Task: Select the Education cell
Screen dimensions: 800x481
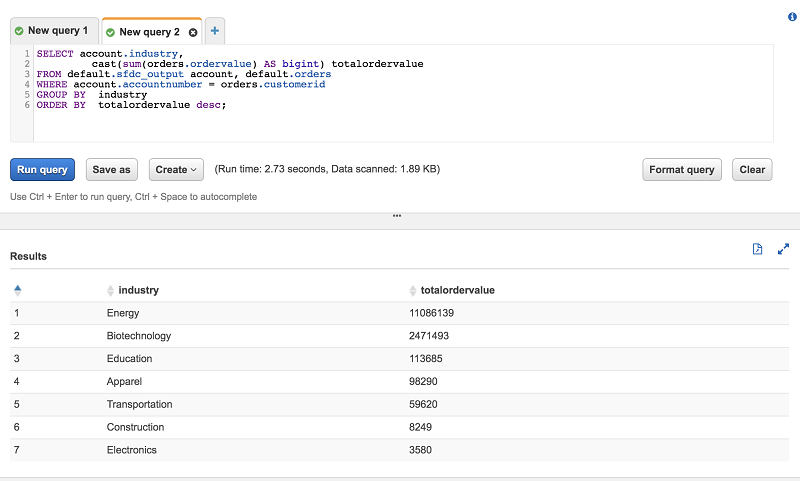Action: click(130, 359)
